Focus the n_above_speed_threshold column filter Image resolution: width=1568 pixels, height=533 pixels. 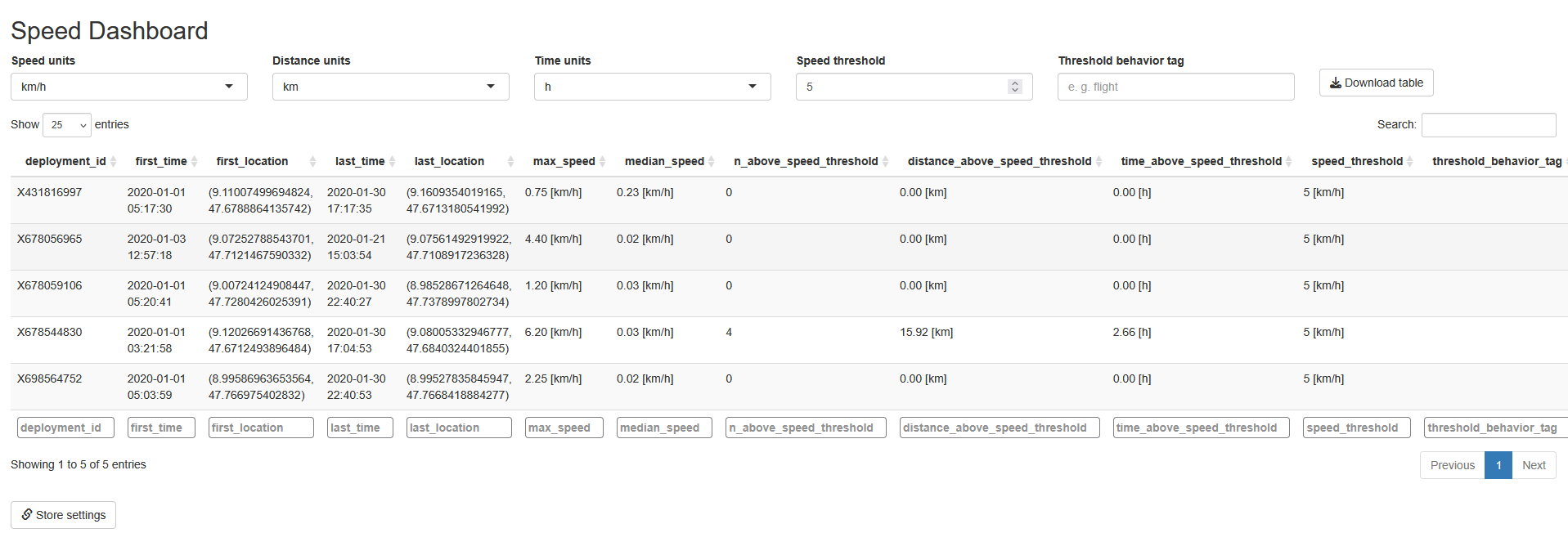coord(806,428)
